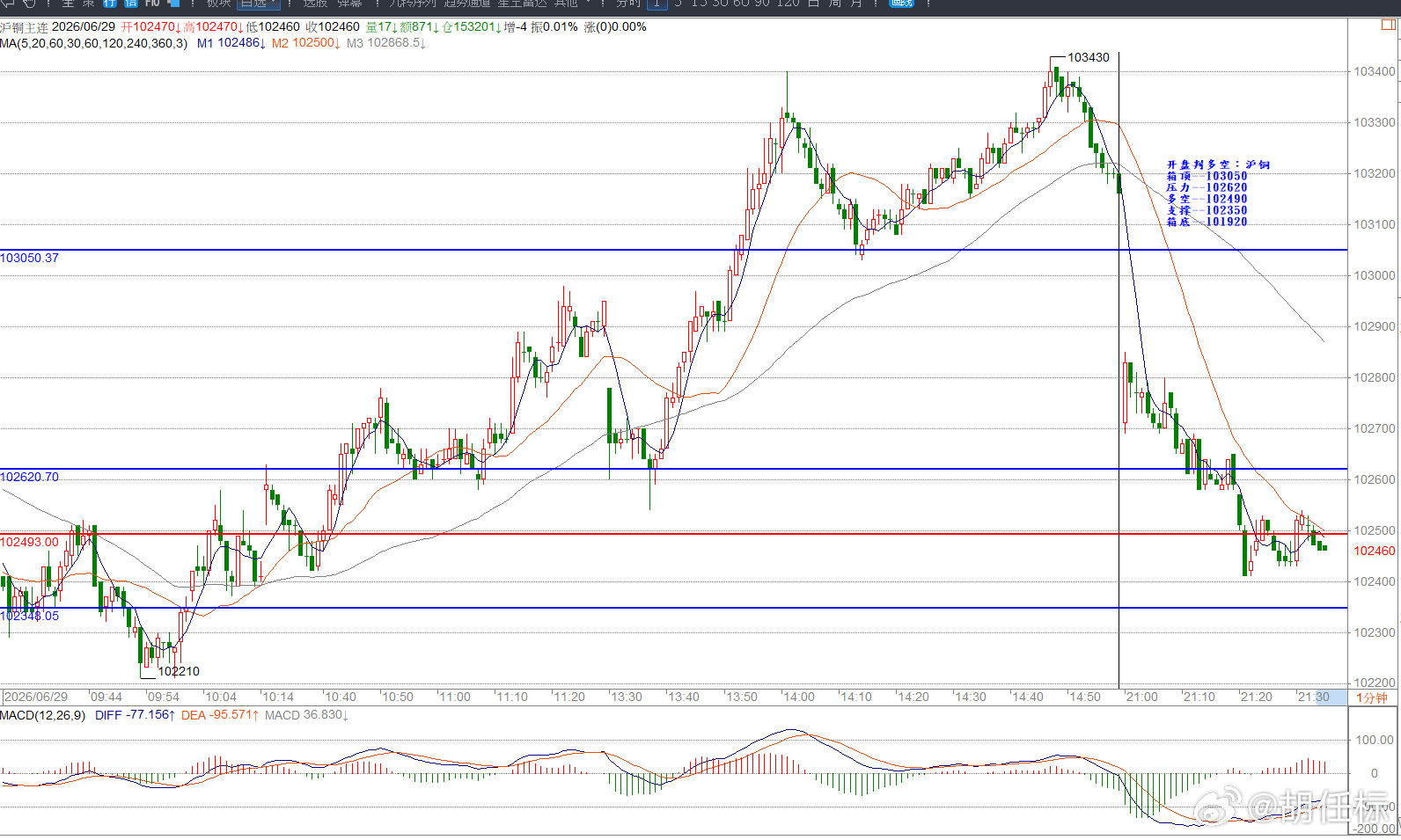Image resolution: width=1401 pixels, height=840 pixels.
Task: Click the MACD 36.830 value
Action: [x=306, y=715]
